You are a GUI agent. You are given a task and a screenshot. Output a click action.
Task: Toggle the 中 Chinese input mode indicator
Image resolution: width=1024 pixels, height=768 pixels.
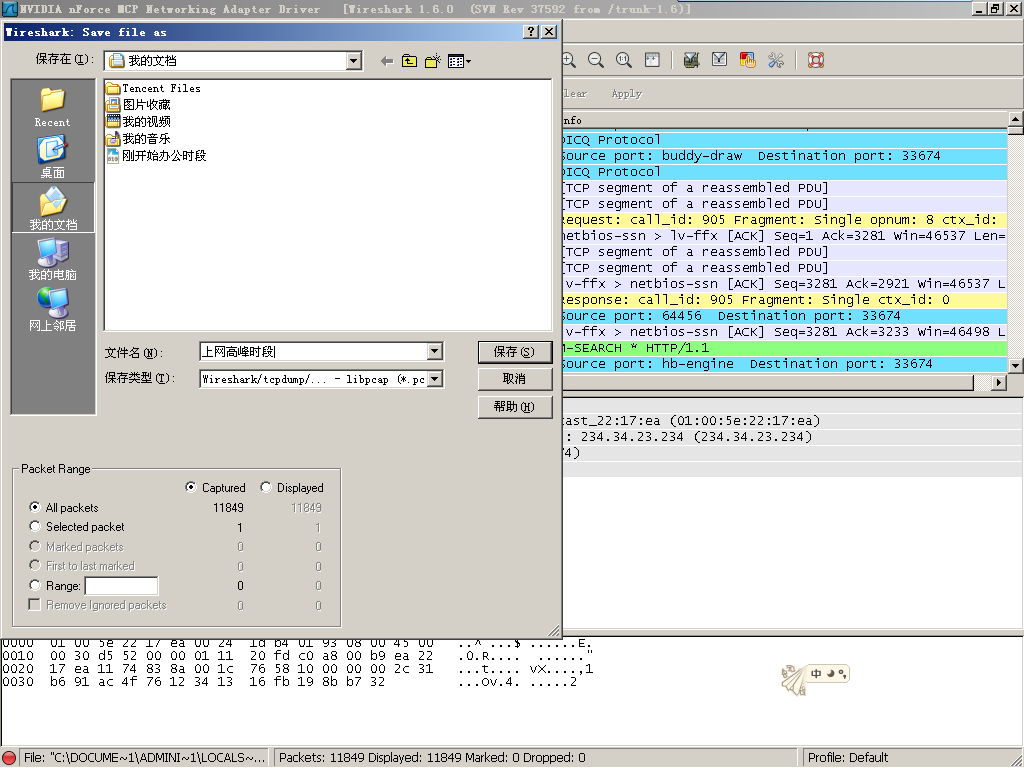(816, 673)
